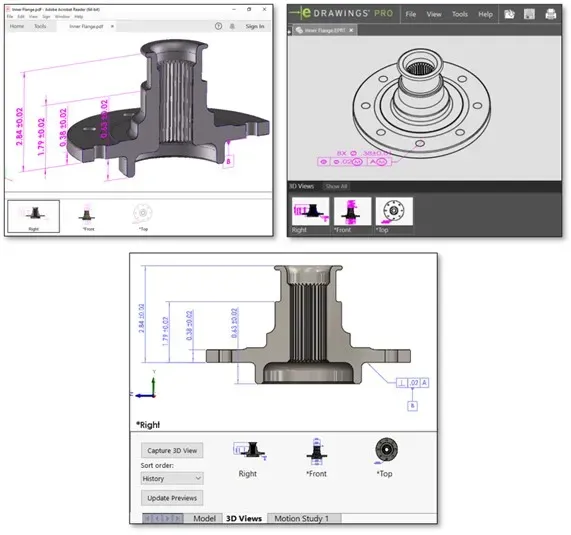Select the *Front 3D view thumbnail in SOLIDWORKS
This screenshot has height=535, width=571.
[316, 458]
